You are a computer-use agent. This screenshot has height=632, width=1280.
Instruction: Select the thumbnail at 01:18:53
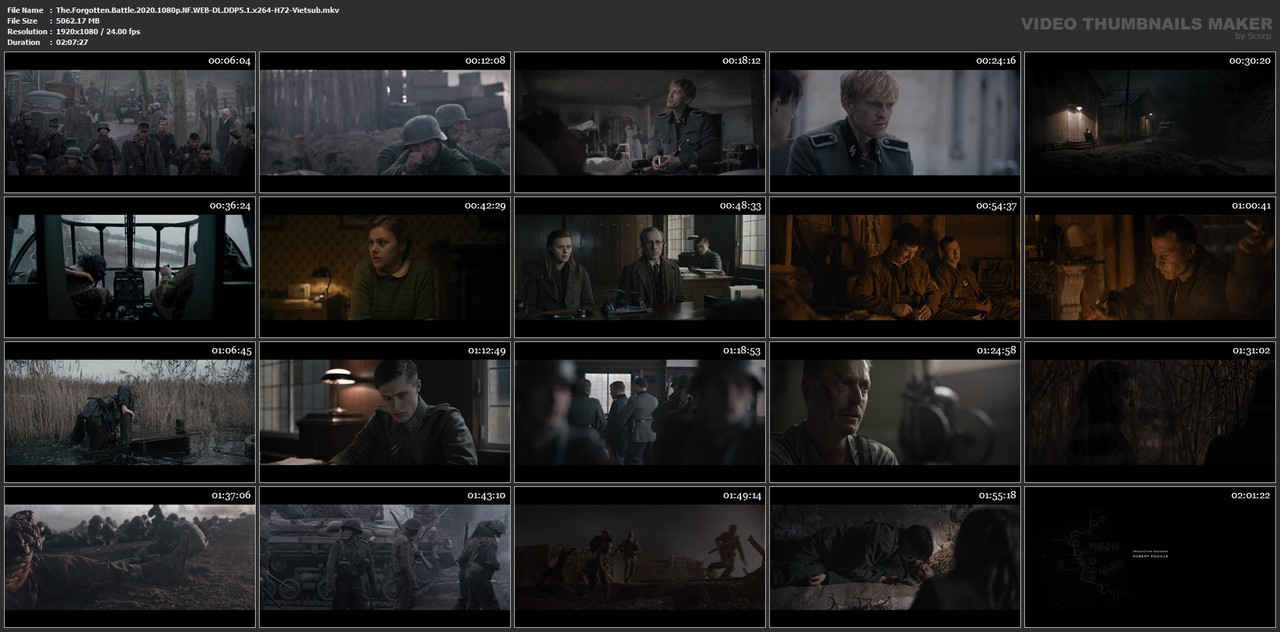click(640, 412)
